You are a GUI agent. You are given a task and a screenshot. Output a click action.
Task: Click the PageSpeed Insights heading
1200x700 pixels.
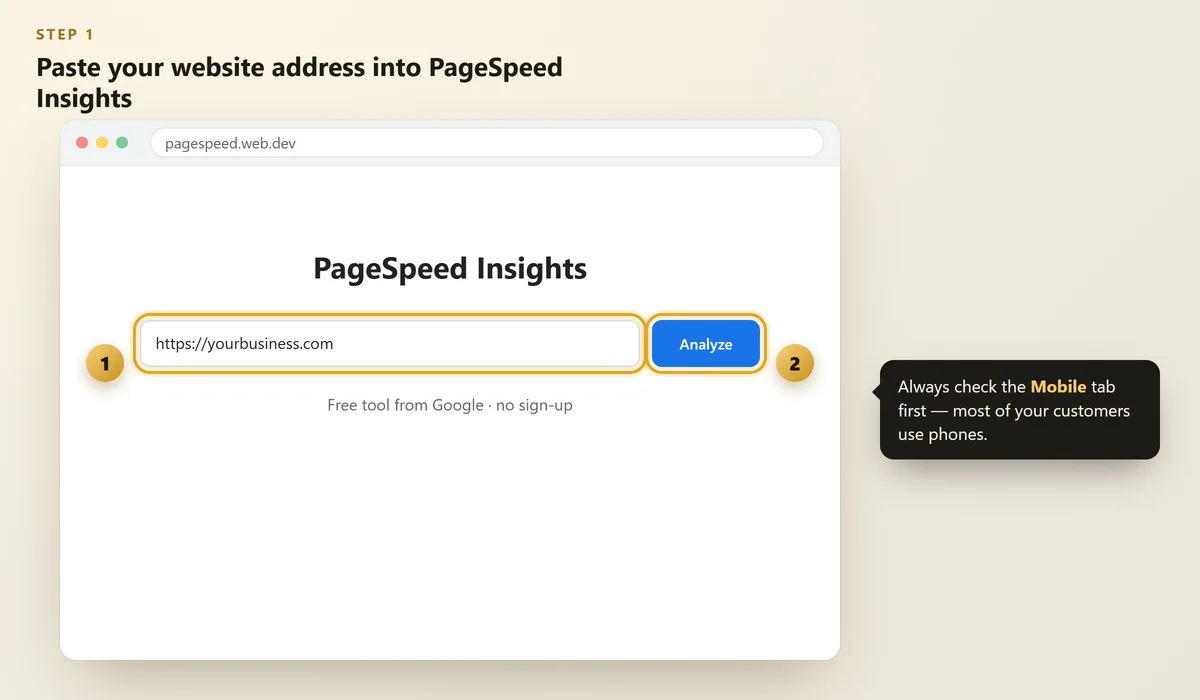click(450, 268)
